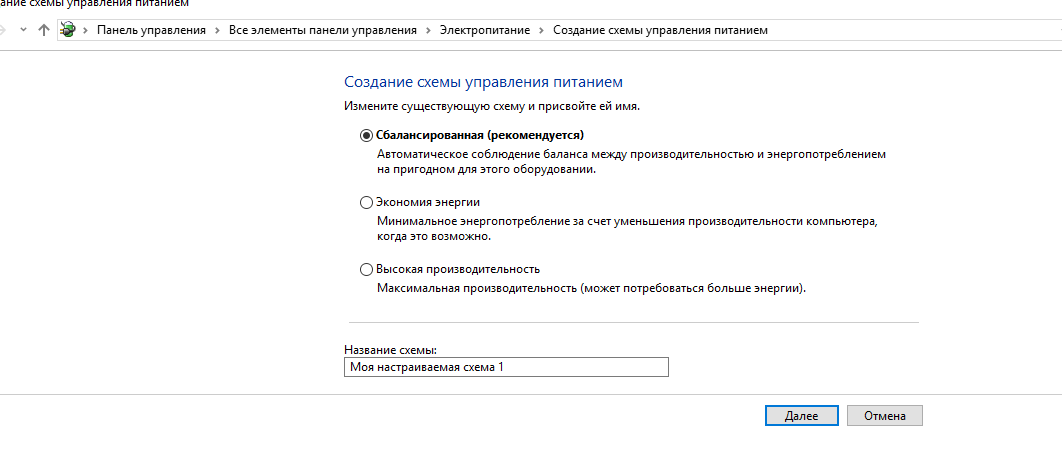Viewport: 1062px width, 464px height.
Task: Select Высокая производительность radio button
Action: coord(366,270)
